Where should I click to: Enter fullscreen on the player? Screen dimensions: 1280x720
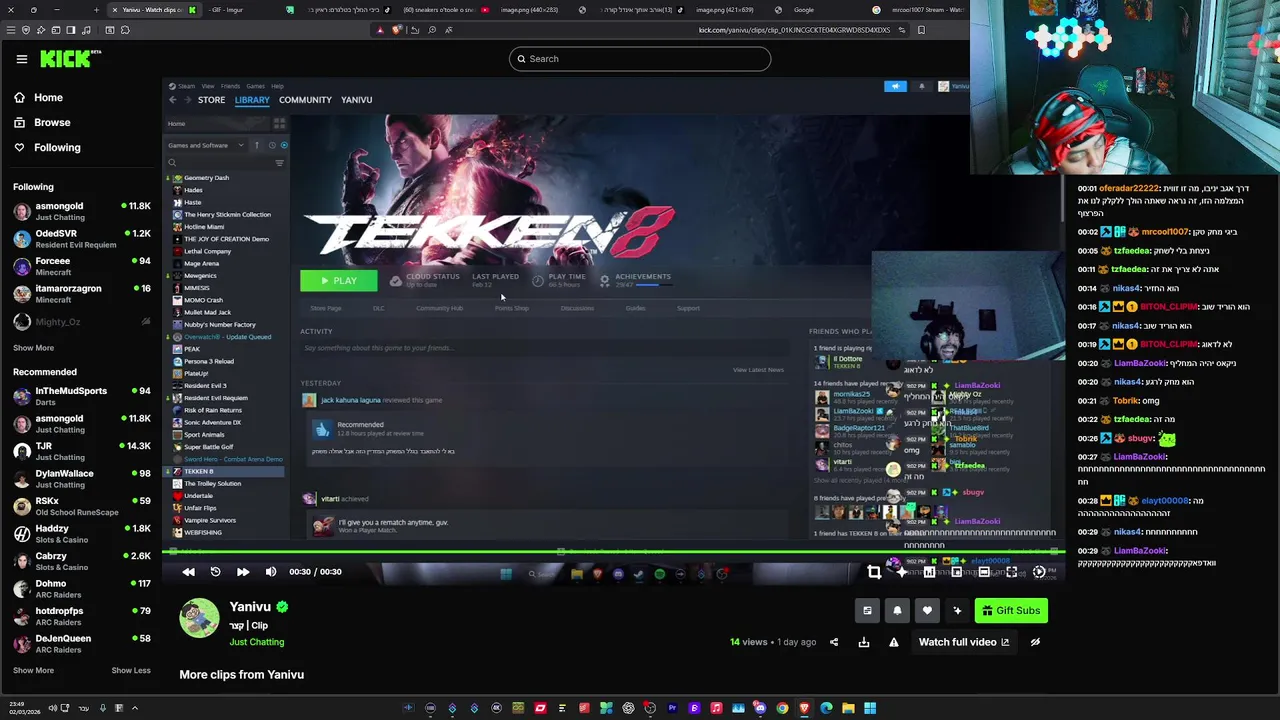pyautogui.click(x=1012, y=572)
